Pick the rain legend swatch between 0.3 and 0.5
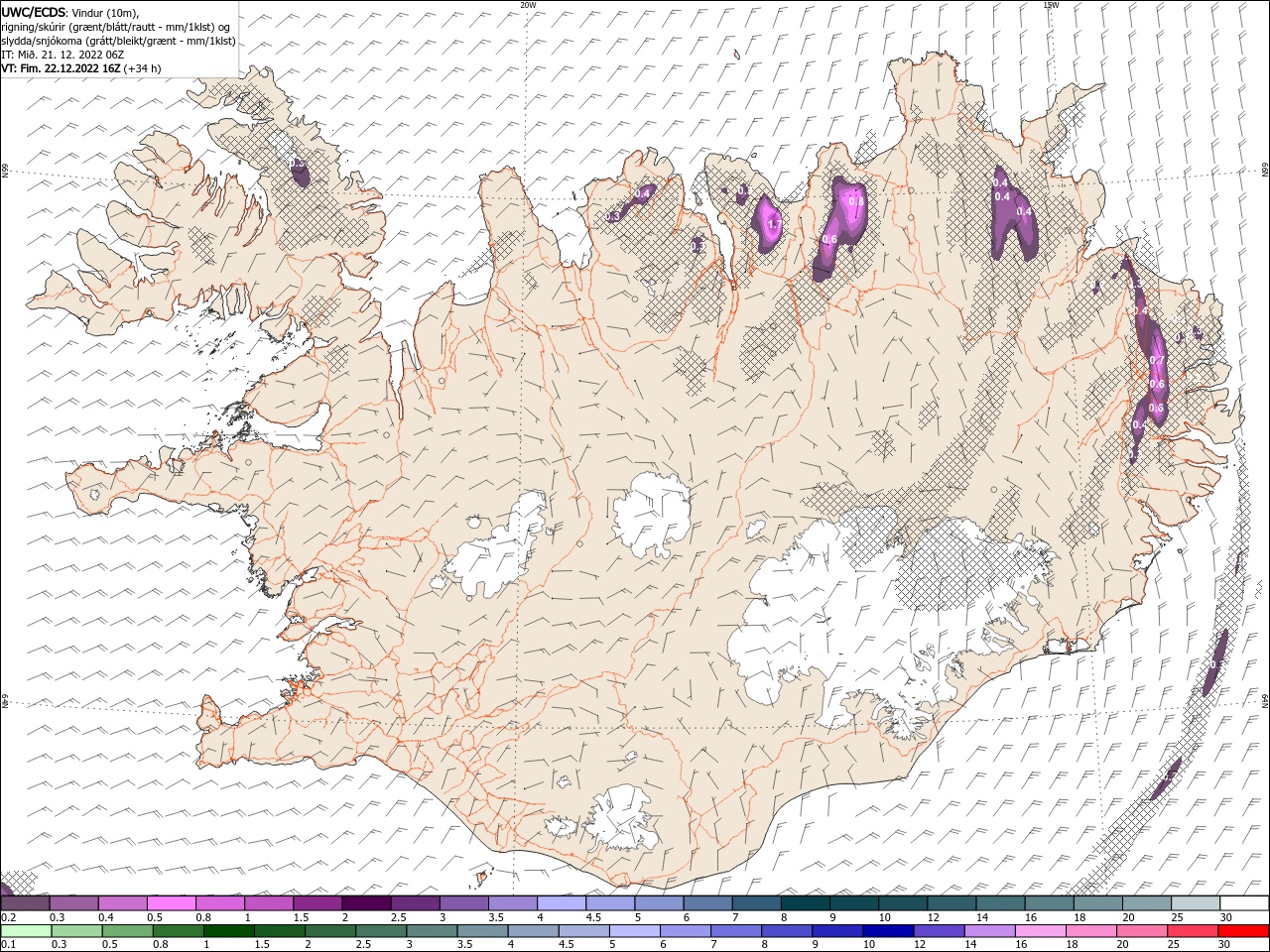Image resolution: width=1270 pixels, height=952 pixels. 76,931
